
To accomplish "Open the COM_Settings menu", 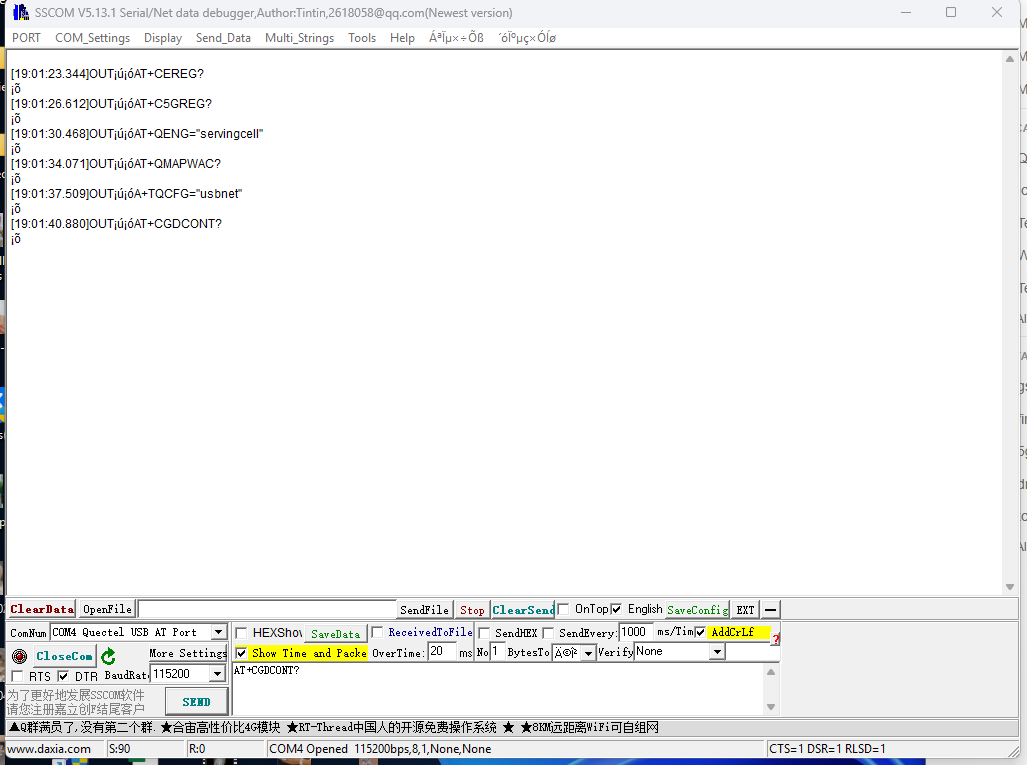I will [92, 38].
